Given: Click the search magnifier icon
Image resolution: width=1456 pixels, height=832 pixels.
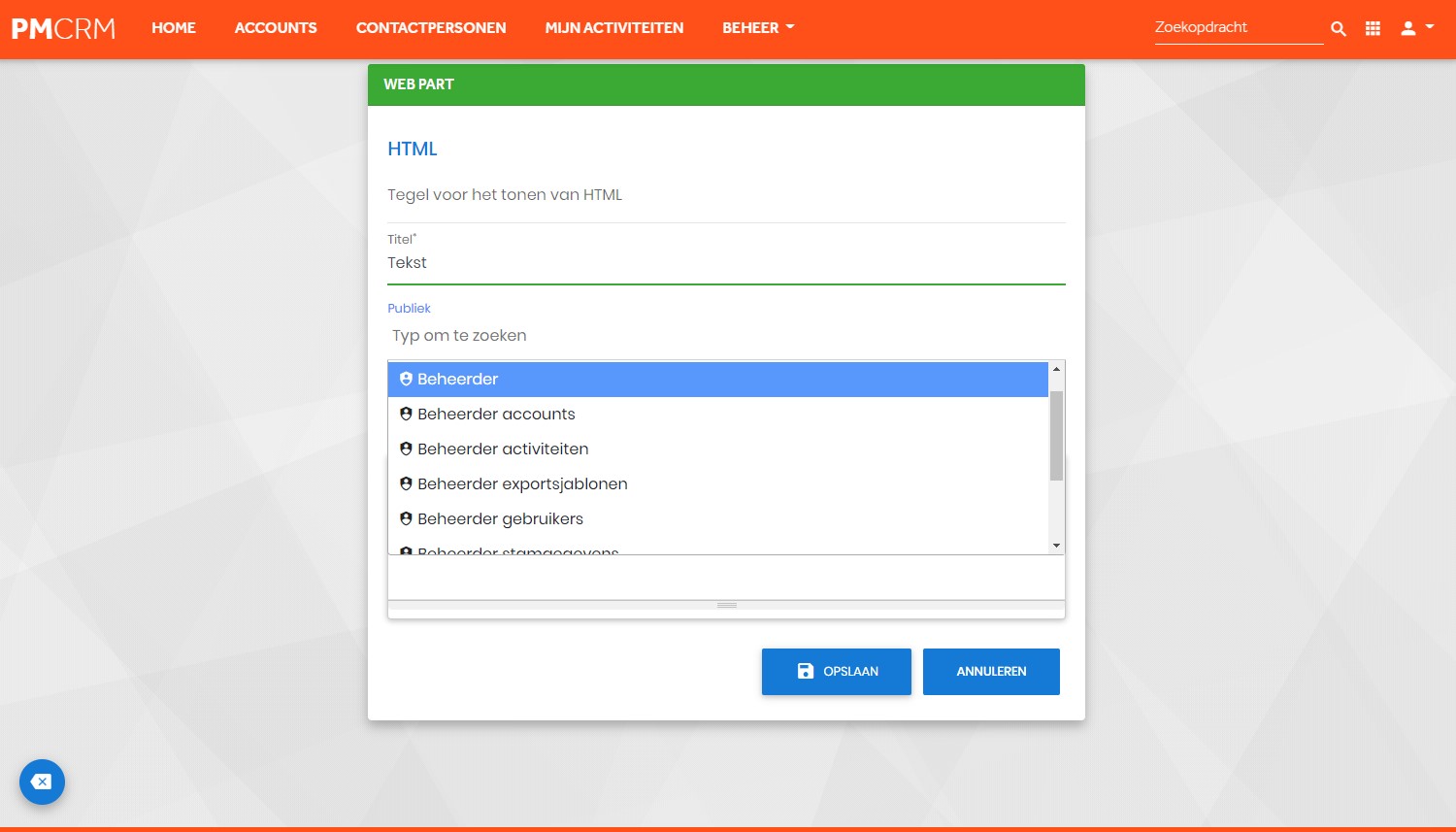Looking at the screenshot, I should click(1338, 29).
